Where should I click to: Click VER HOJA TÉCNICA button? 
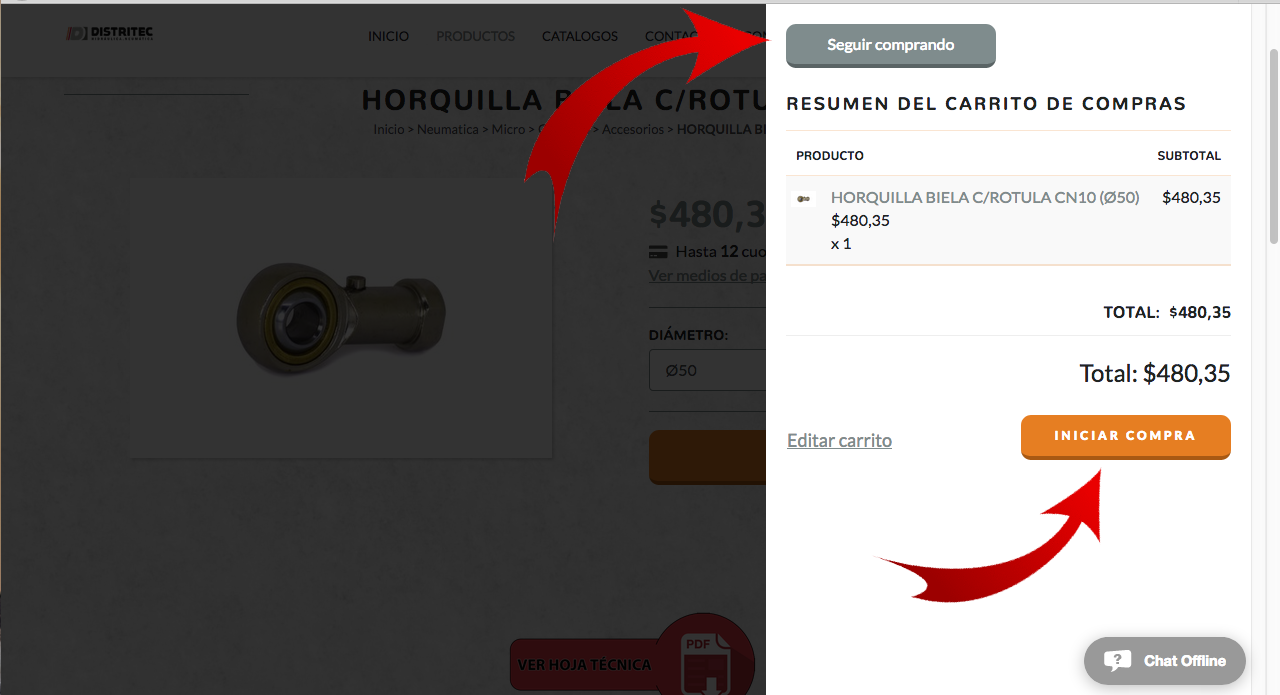coord(584,664)
